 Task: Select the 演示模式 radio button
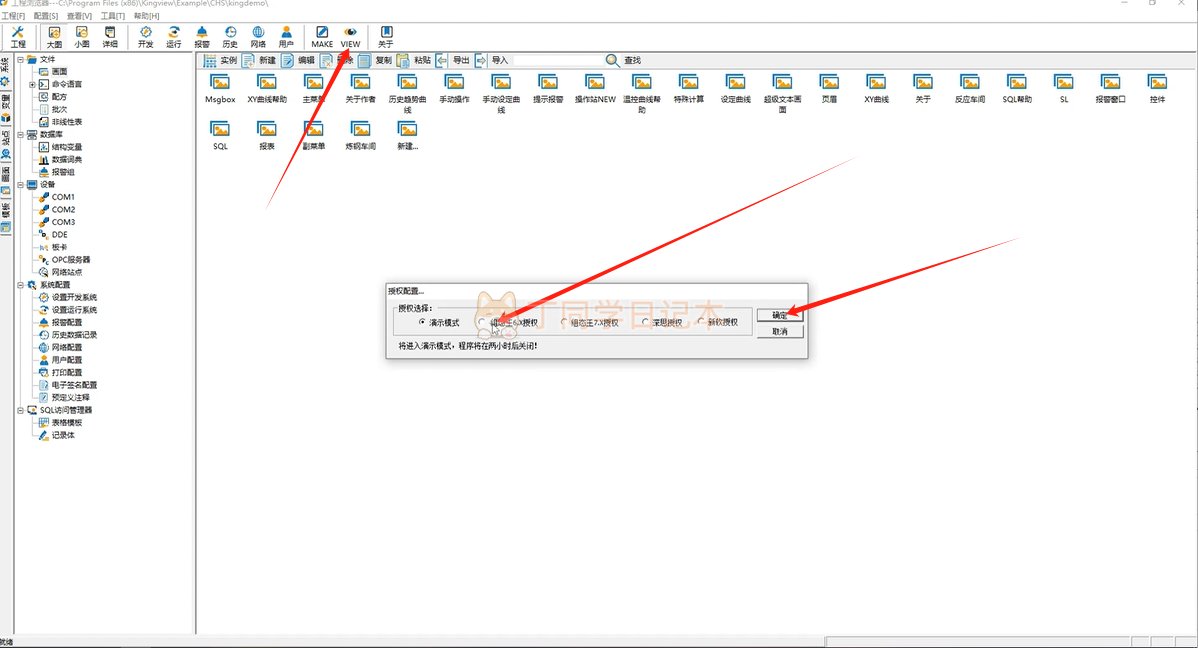(422, 322)
